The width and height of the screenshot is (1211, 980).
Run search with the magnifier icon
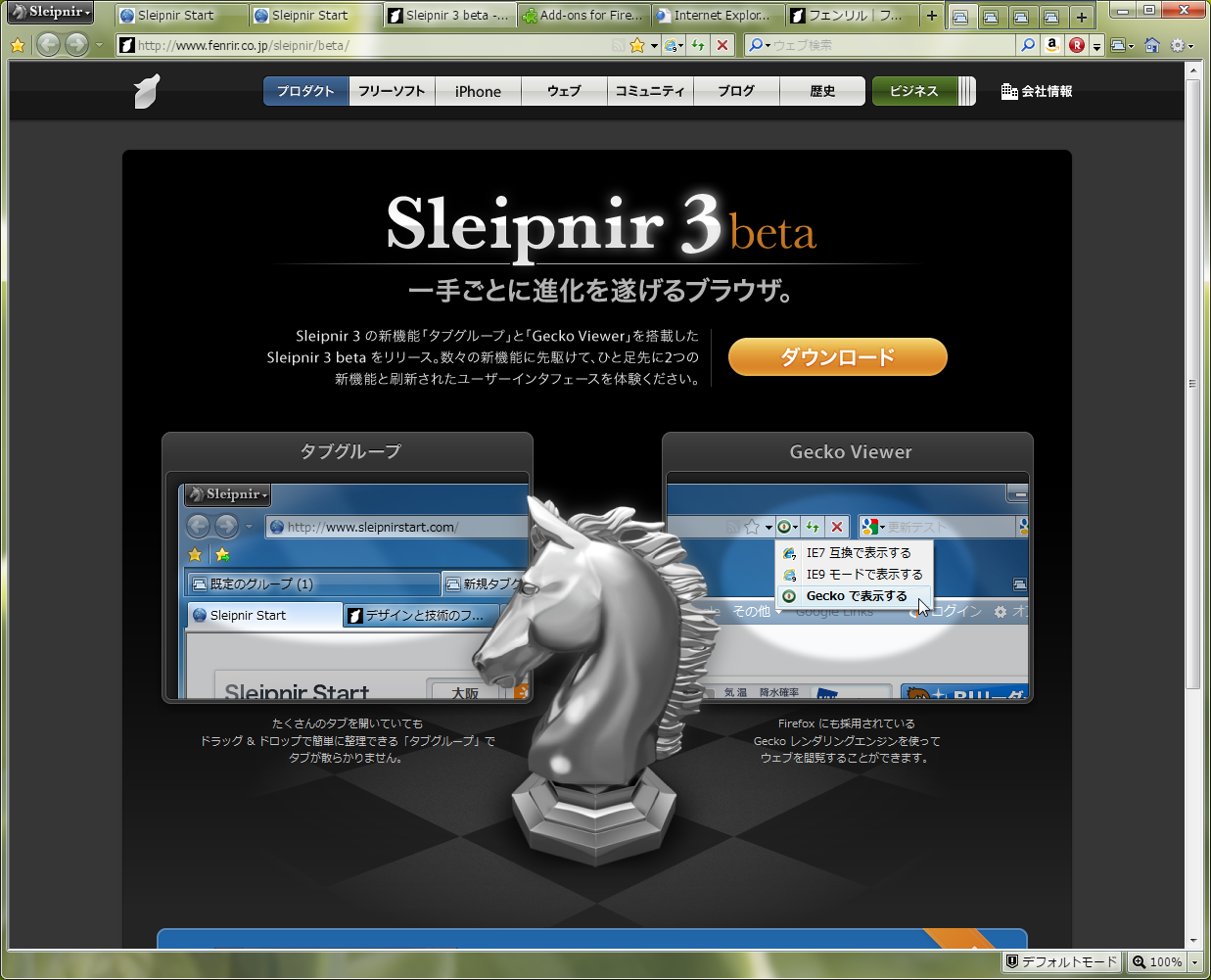[x=1027, y=45]
